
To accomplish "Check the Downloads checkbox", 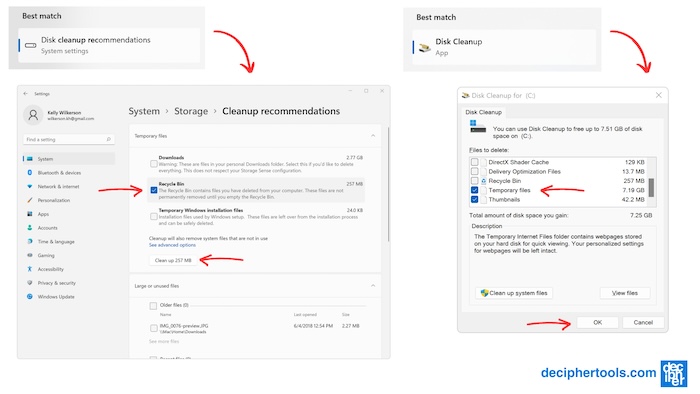I will point(154,164).
